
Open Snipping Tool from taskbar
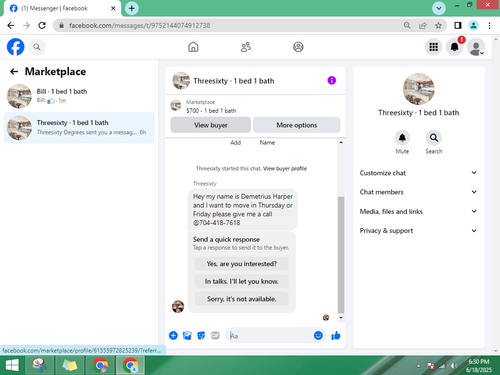(40, 365)
